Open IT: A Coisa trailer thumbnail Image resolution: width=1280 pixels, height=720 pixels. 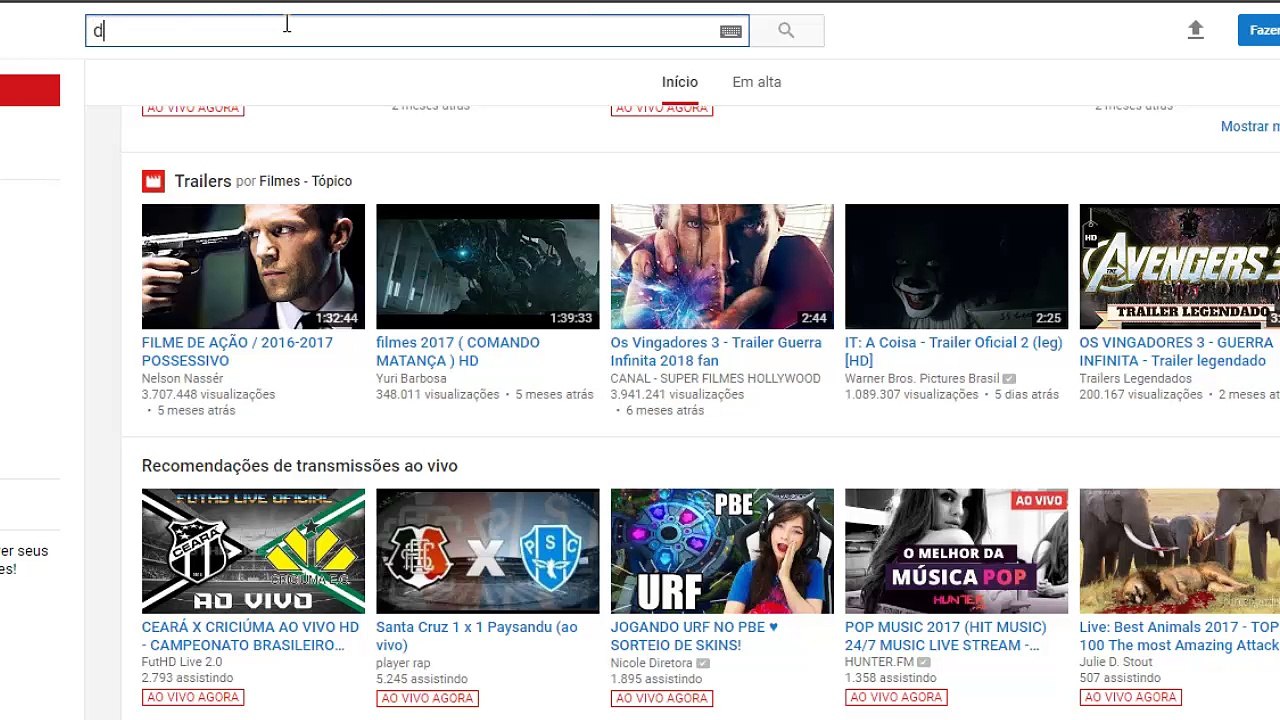point(956,266)
